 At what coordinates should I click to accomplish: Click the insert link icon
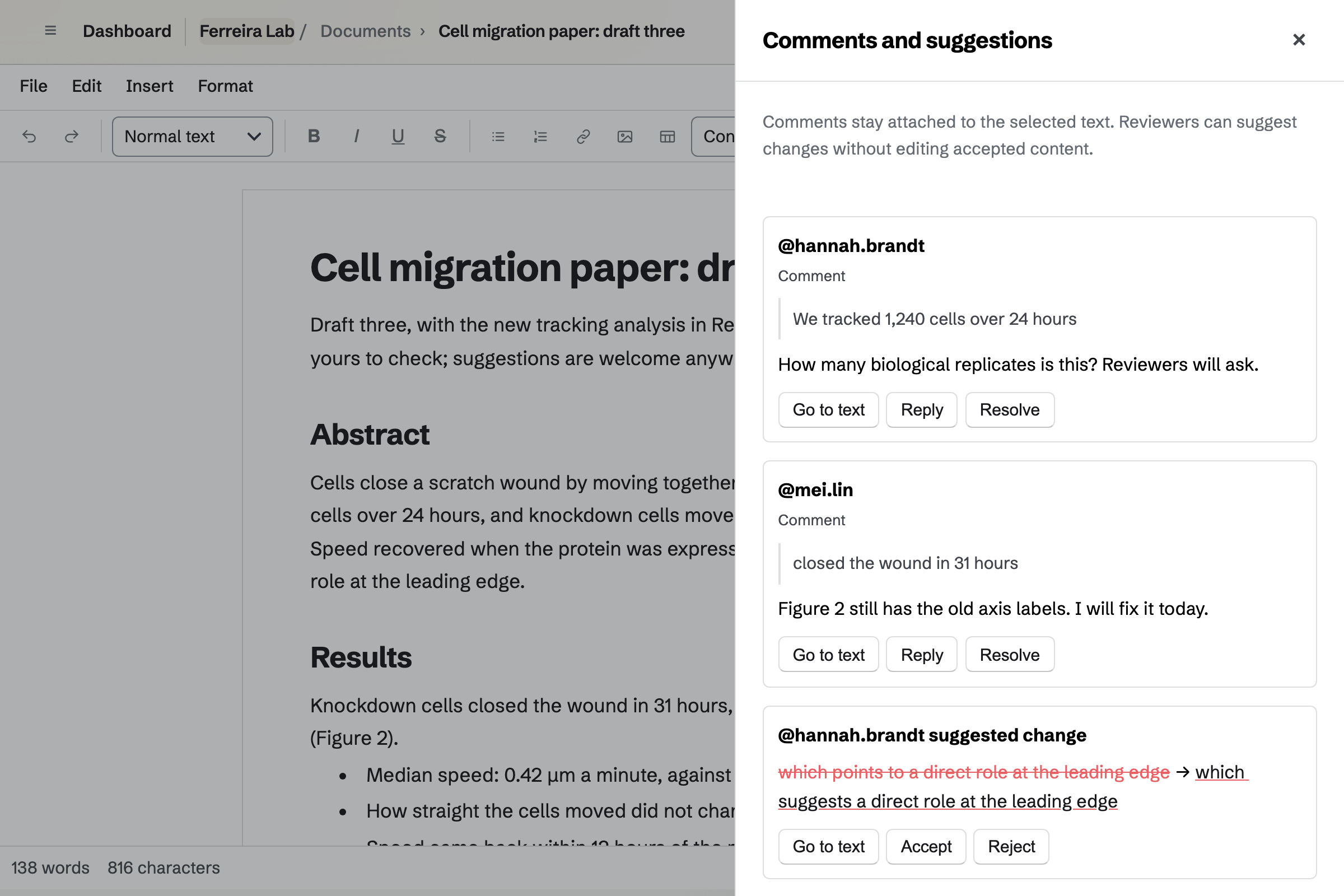pyautogui.click(x=583, y=137)
